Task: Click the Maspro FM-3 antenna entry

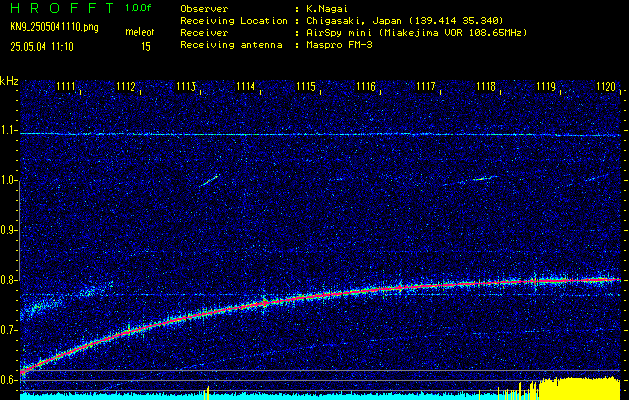Action: tap(338, 45)
